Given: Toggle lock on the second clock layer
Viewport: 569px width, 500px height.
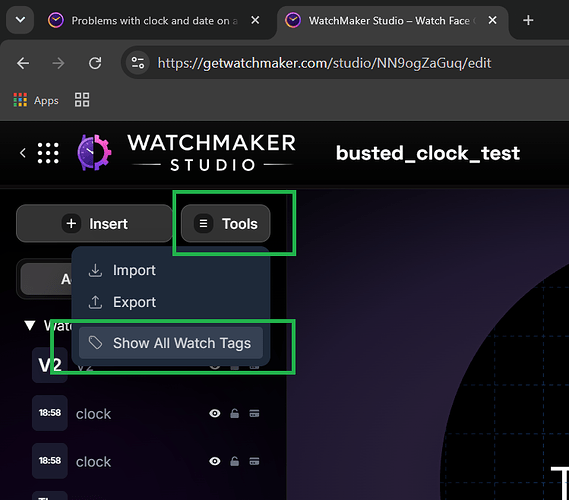Looking at the screenshot, I should coord(234,461).
